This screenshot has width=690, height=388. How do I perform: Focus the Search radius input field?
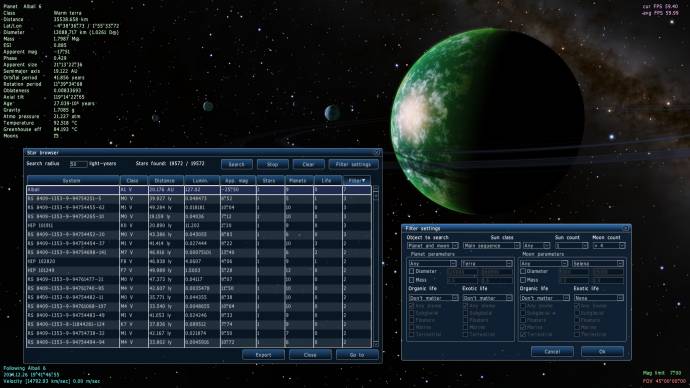pos(78,164)
